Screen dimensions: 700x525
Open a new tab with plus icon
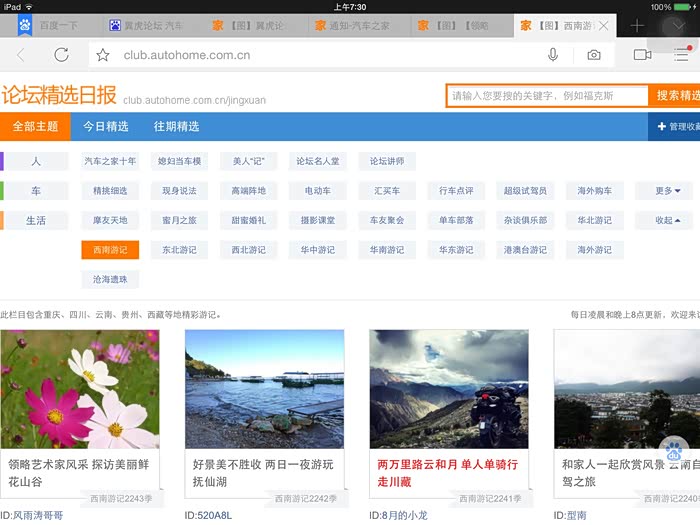click(x=637, y=25)
